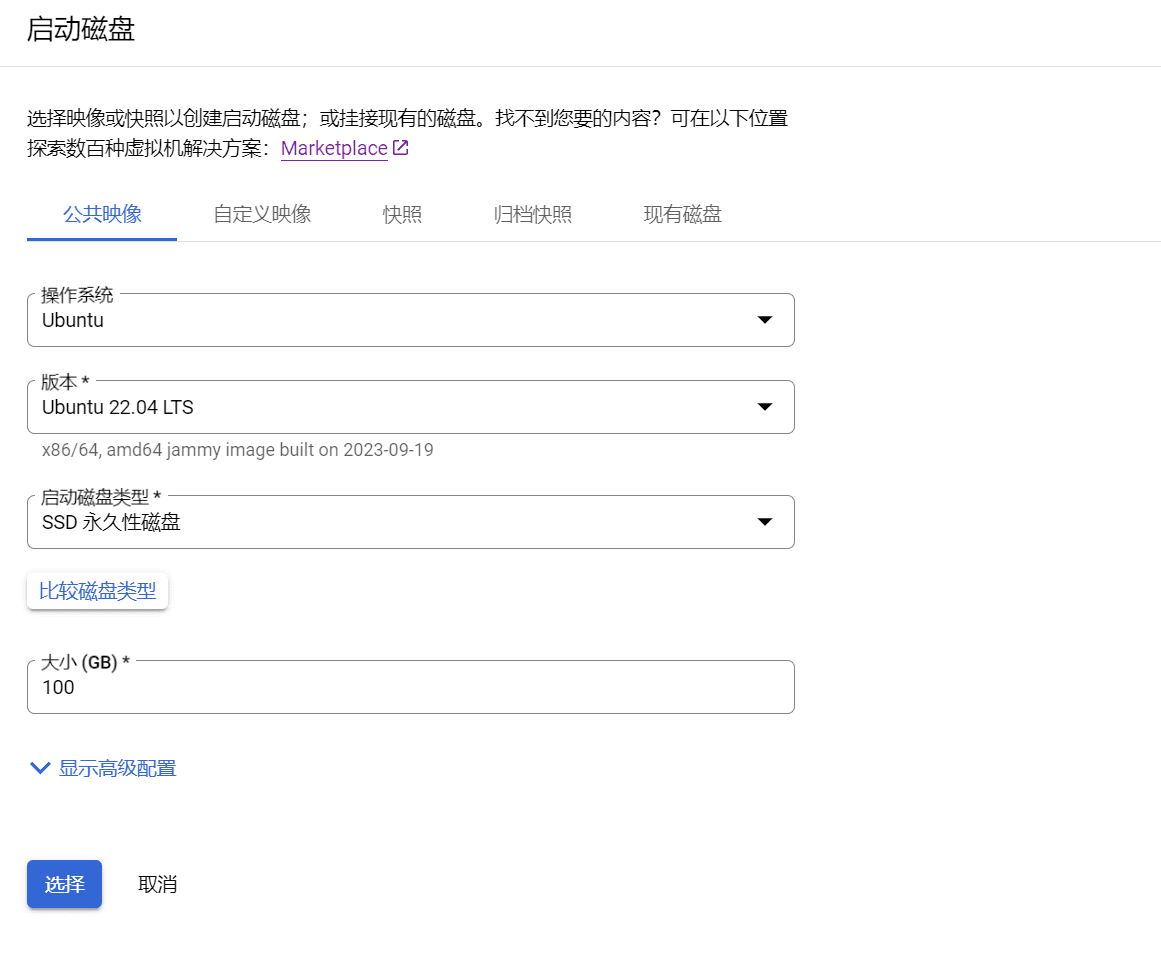The image size is (1161, 960).
Task: Select the size value 100 for editing
Action: (59, 687)
